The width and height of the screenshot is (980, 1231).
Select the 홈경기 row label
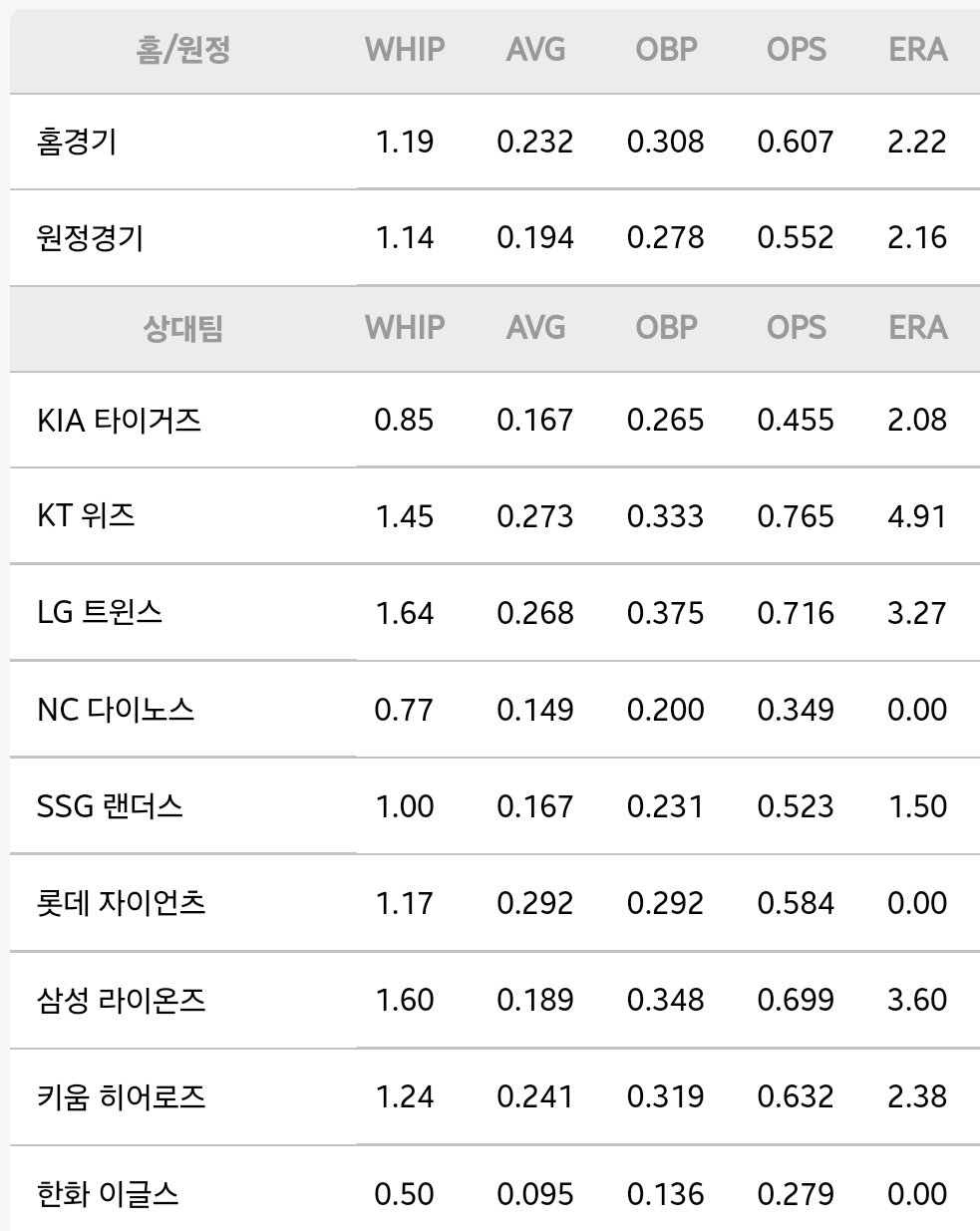[77, 142]
